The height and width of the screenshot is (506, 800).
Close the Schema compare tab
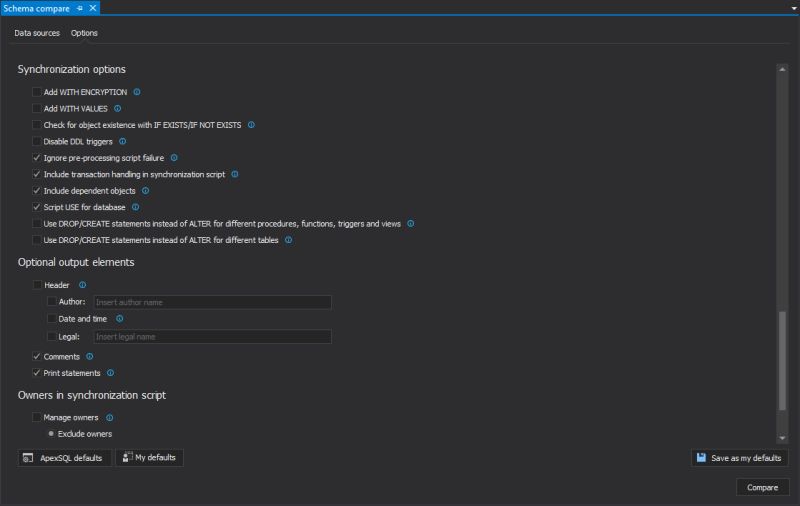click(x=92, y=8)
